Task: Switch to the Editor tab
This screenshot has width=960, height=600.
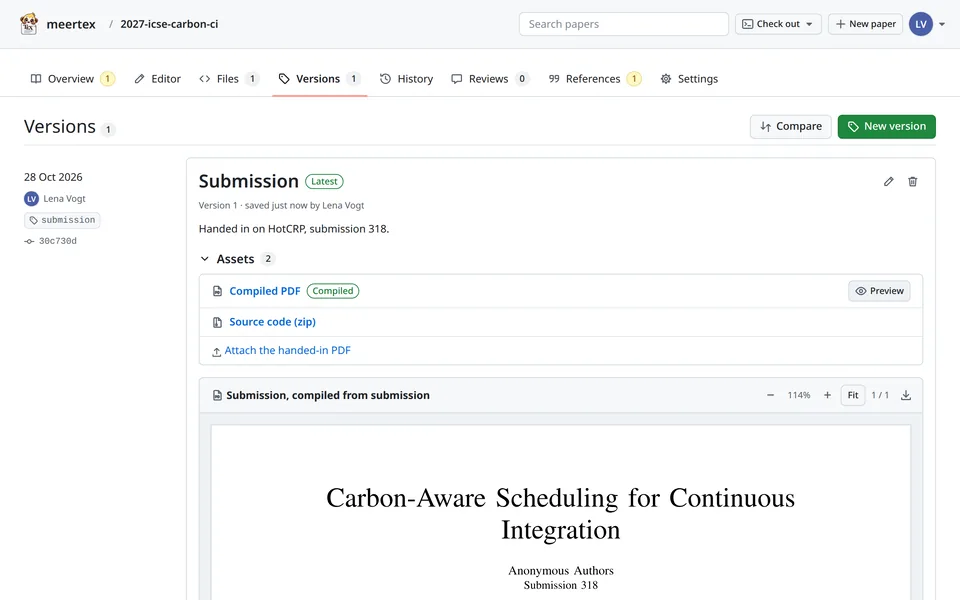Action: 157,78
